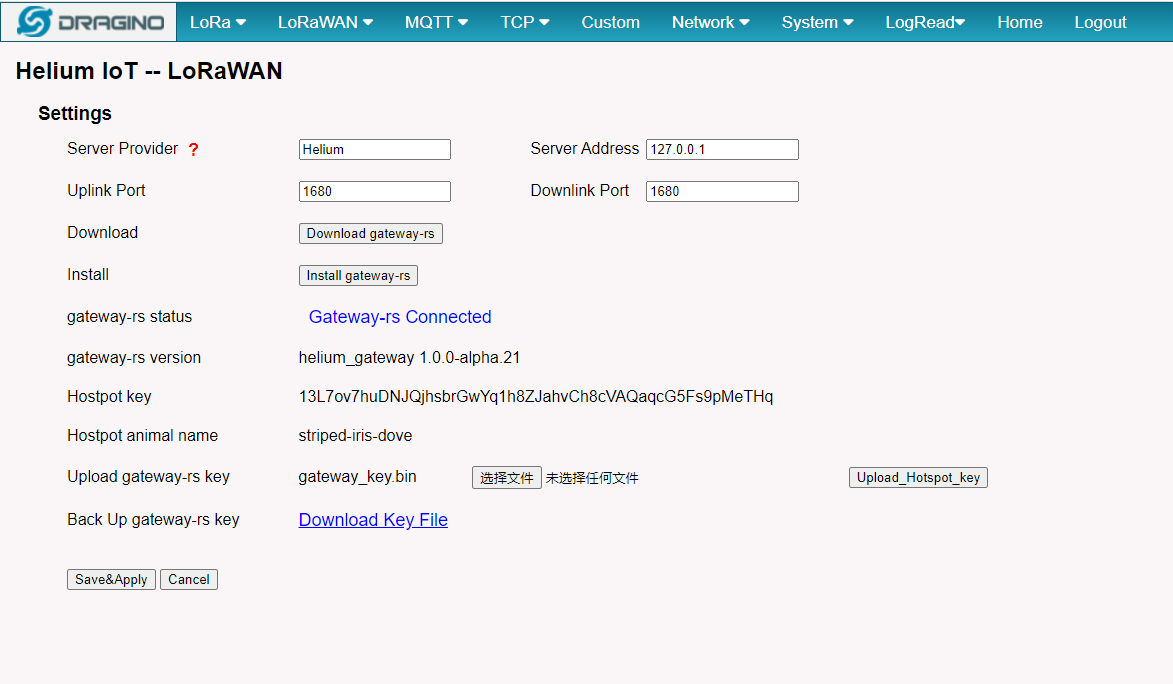Image resolution: width=1173 pixels, height=684 pixels.
Task: Expand the LoRaWAN menu
Action: 325,22
